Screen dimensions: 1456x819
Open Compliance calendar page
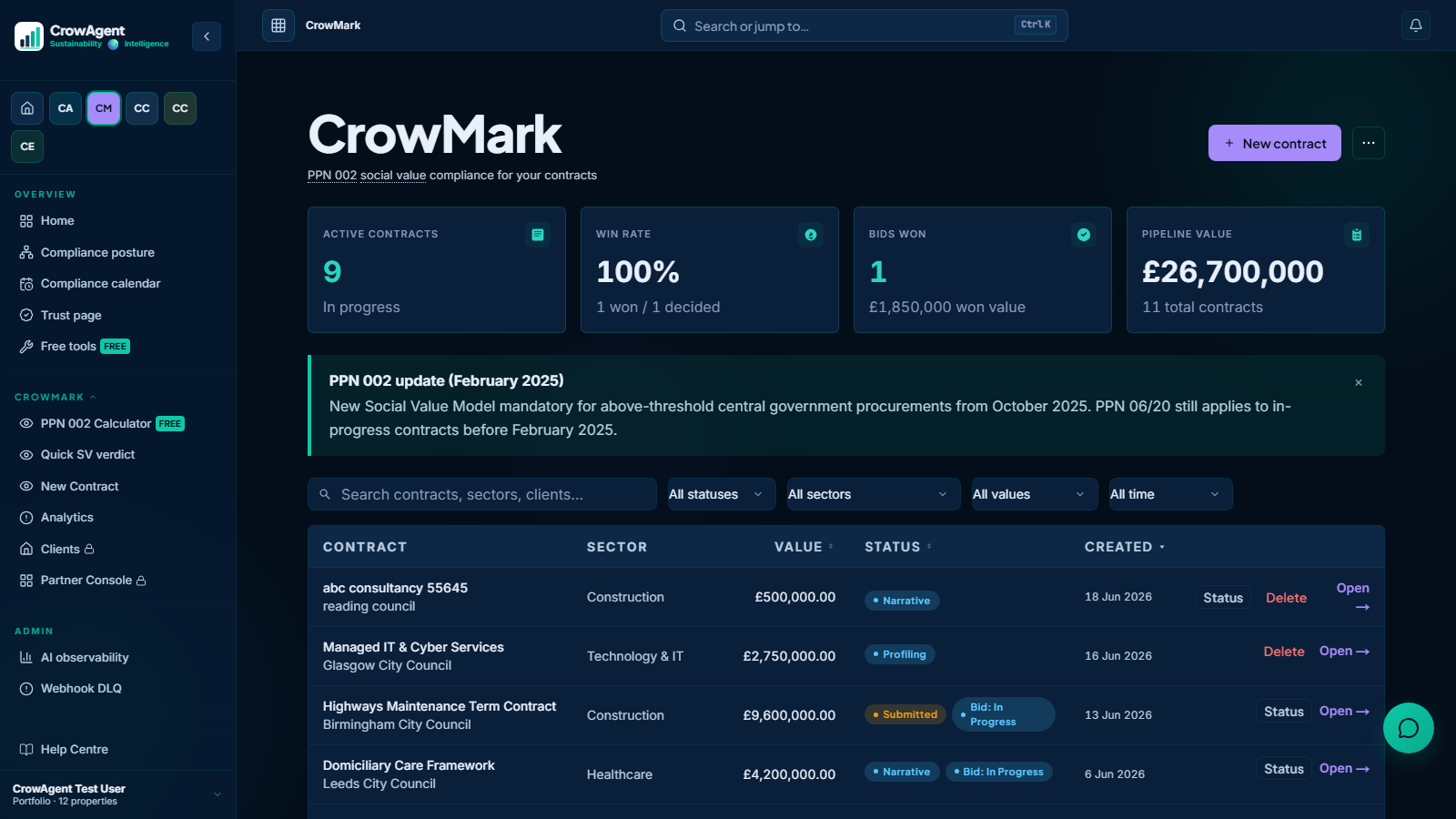(117, 284)
